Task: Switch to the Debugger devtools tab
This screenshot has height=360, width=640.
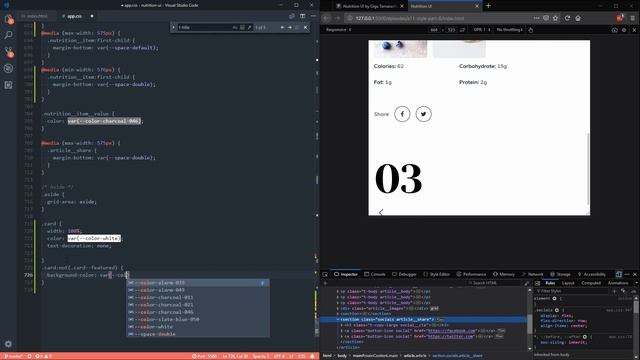Action: click(x=404, y=274)
